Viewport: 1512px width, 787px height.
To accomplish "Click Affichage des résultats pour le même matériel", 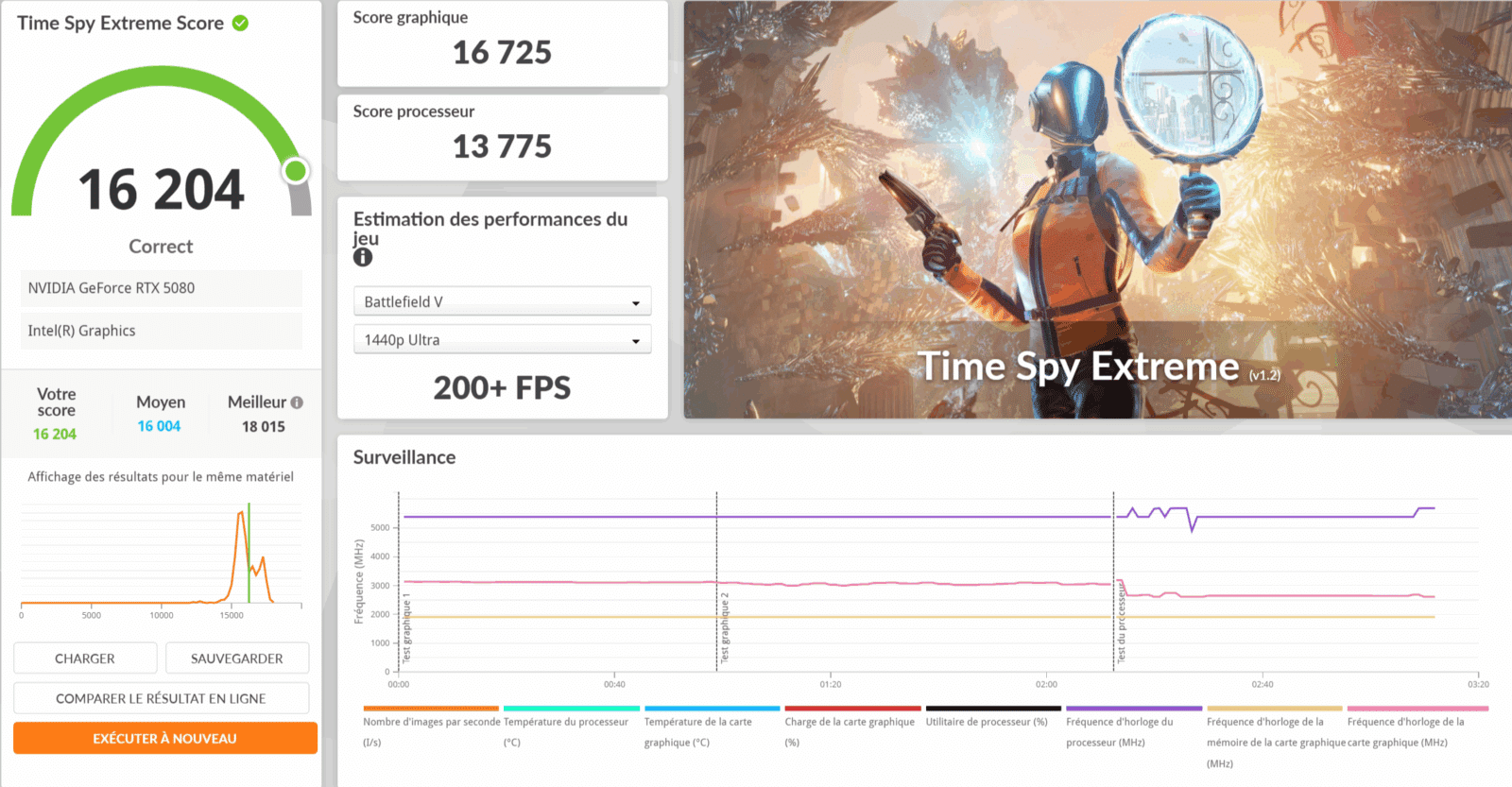I will click(x=161, y=477).
